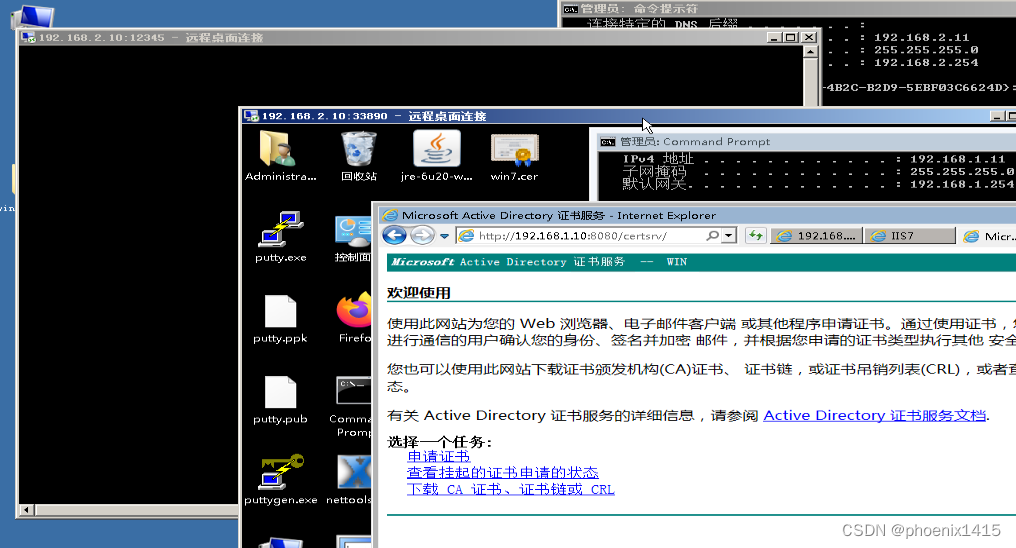This screenshot has height=548, width=1016.
Task: Click the computer icon on the host desktop
Action: 32,16
